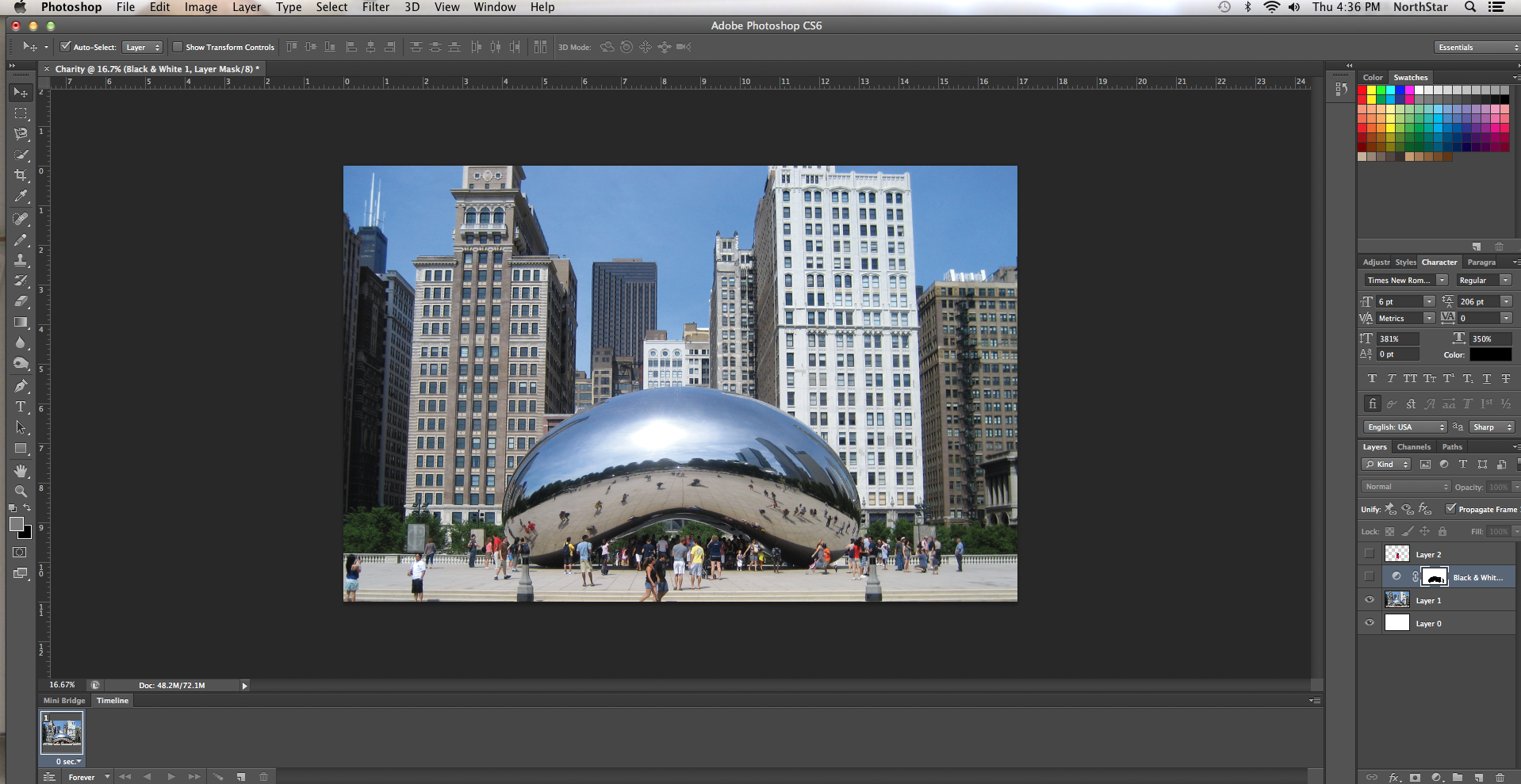1521x784 pixels.
Task: Click Add layer mask icon at panel bottom
Action: [x=1415, y=778]
